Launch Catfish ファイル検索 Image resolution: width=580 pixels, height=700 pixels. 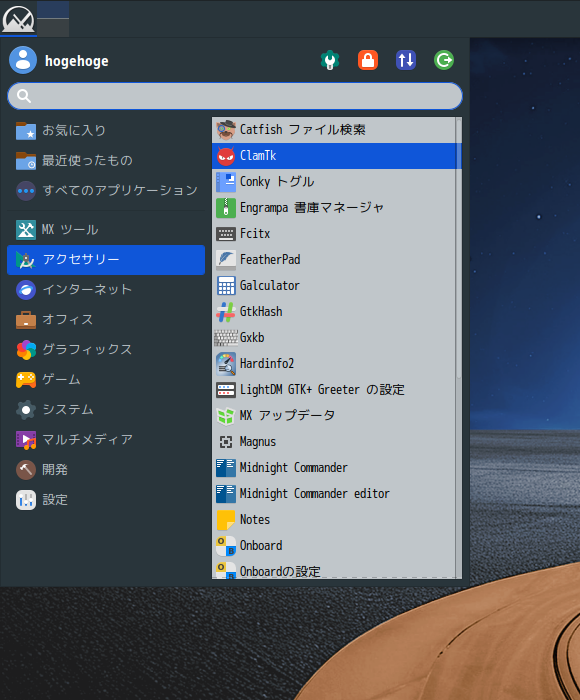pos(334,130)
